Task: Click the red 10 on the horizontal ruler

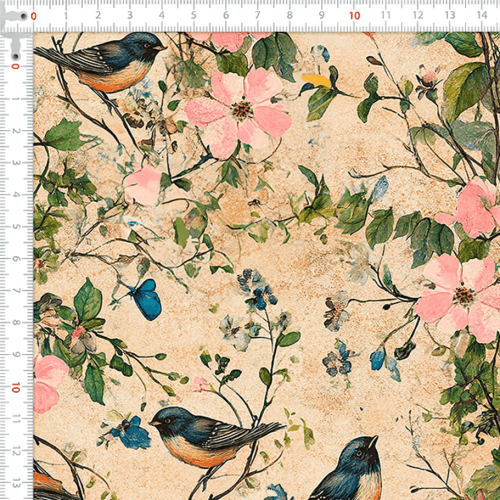Action: pyautogui.click(x=355, y=16)
